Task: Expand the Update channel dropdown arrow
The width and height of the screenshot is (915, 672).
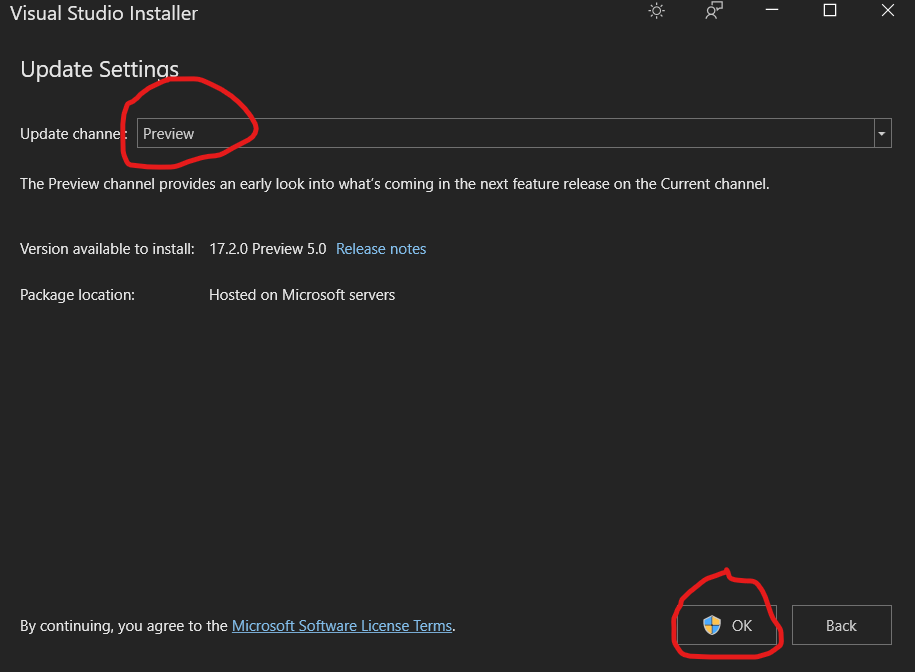Action: tap(881, 133)
